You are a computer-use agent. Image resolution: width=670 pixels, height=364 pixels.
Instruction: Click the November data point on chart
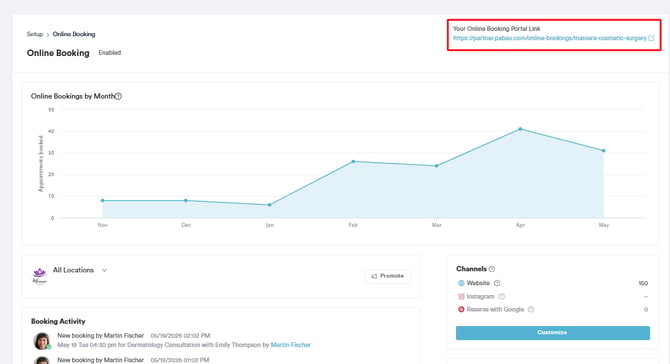[x=102, y=200]
